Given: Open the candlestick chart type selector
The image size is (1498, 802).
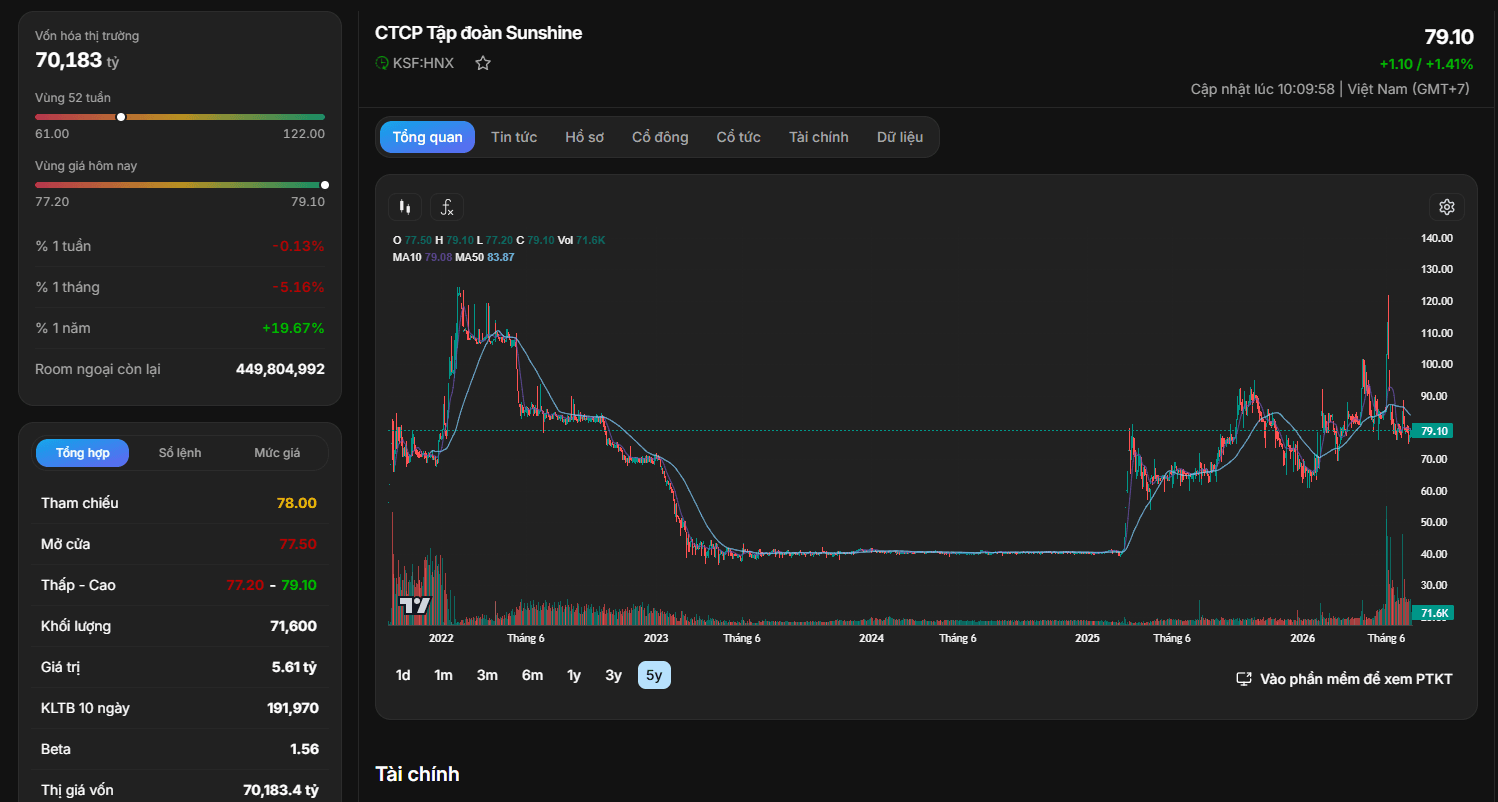Looking at the screenshot, I should [x=405, y=207].
